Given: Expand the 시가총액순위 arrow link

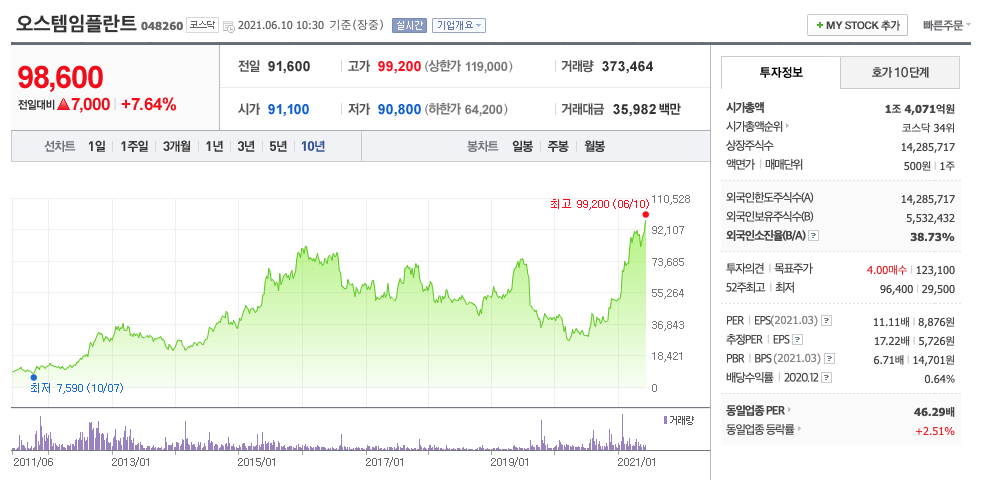Looking at the screenshot, I should (787, 126).
